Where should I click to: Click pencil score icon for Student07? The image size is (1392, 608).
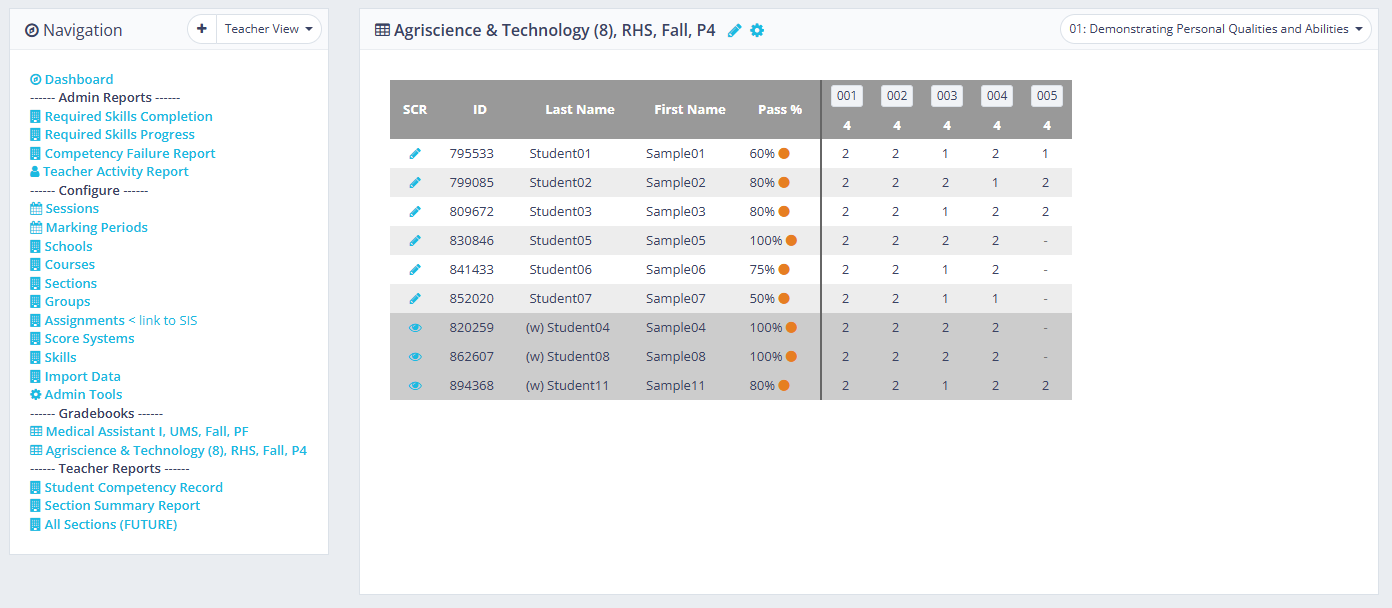(415, 299)
